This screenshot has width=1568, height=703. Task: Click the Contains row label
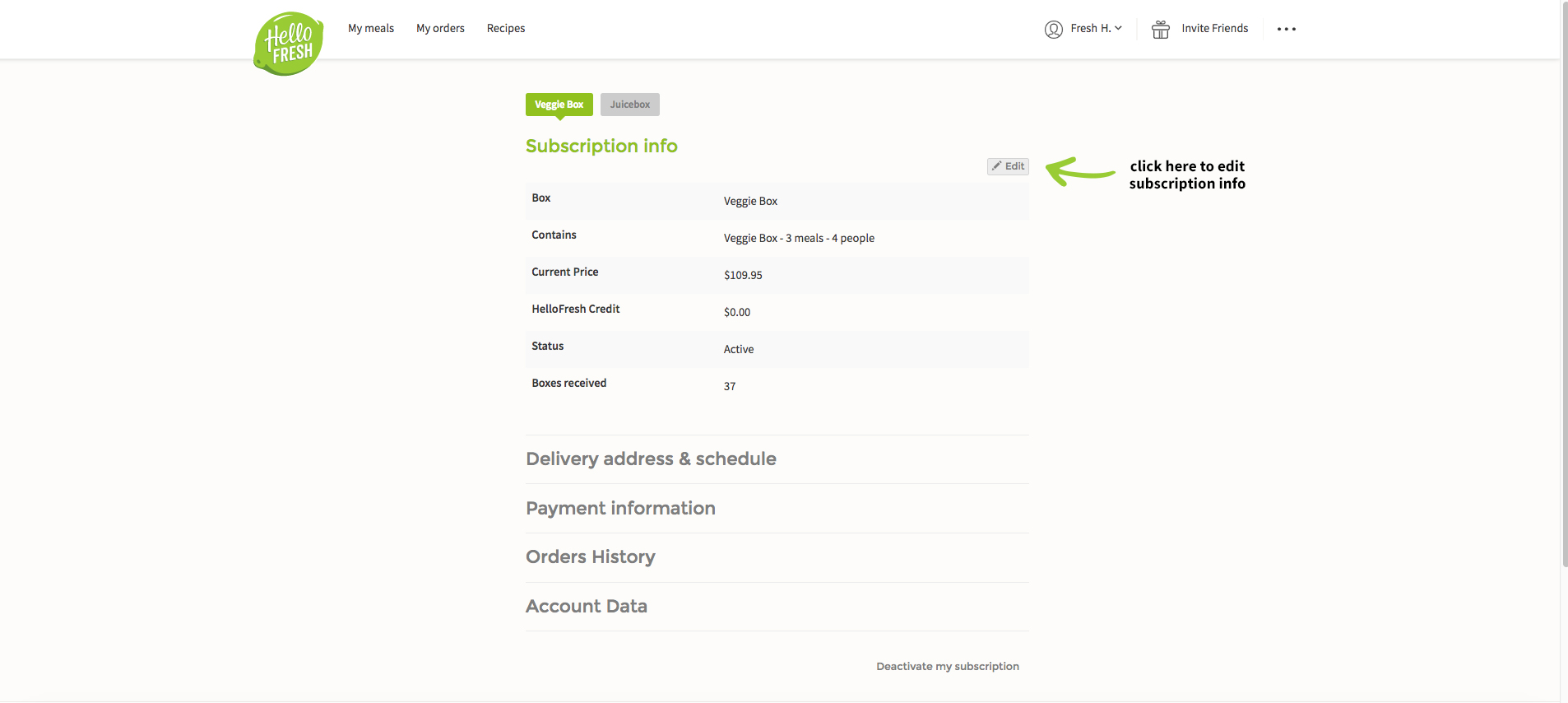coord(554,235)
